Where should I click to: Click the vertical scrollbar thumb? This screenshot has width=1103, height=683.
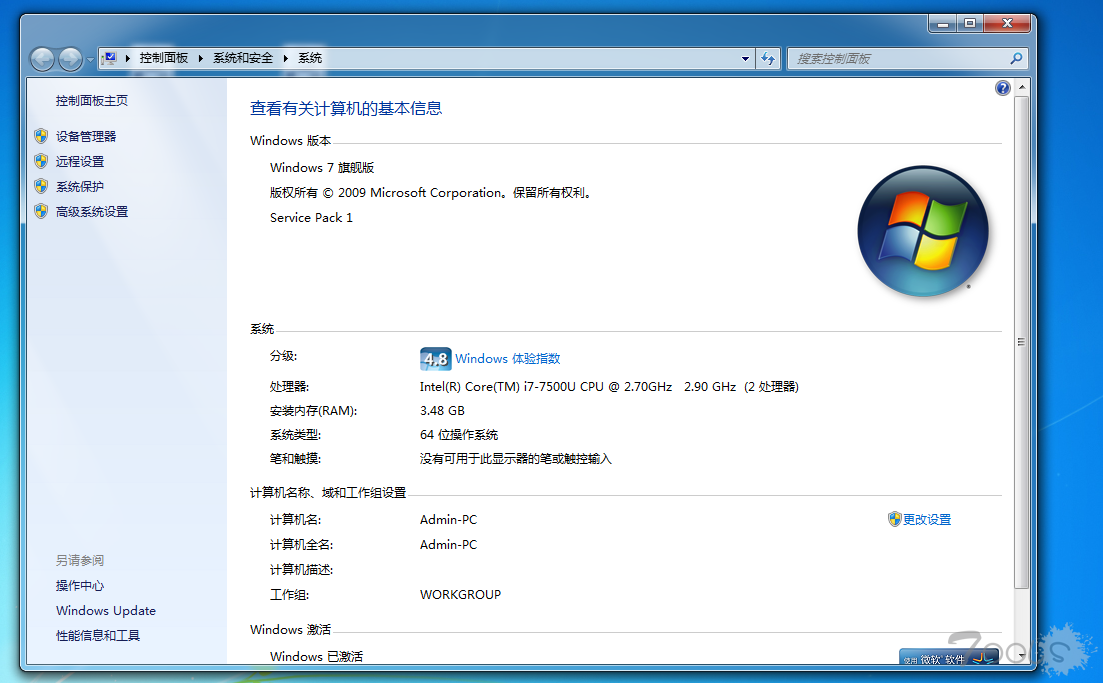coord(1021,342)
